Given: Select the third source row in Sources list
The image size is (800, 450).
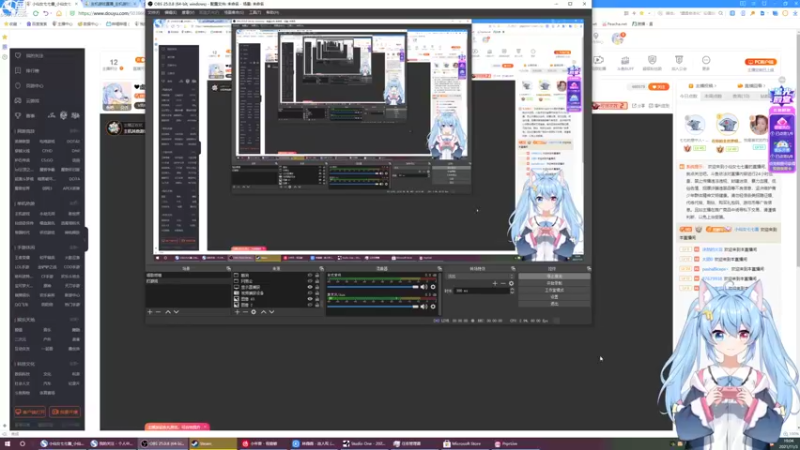Looking at the screenshot, I should click(276, 287).
